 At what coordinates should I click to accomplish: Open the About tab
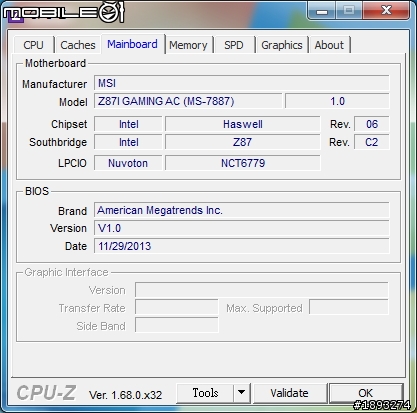point(329,45)
